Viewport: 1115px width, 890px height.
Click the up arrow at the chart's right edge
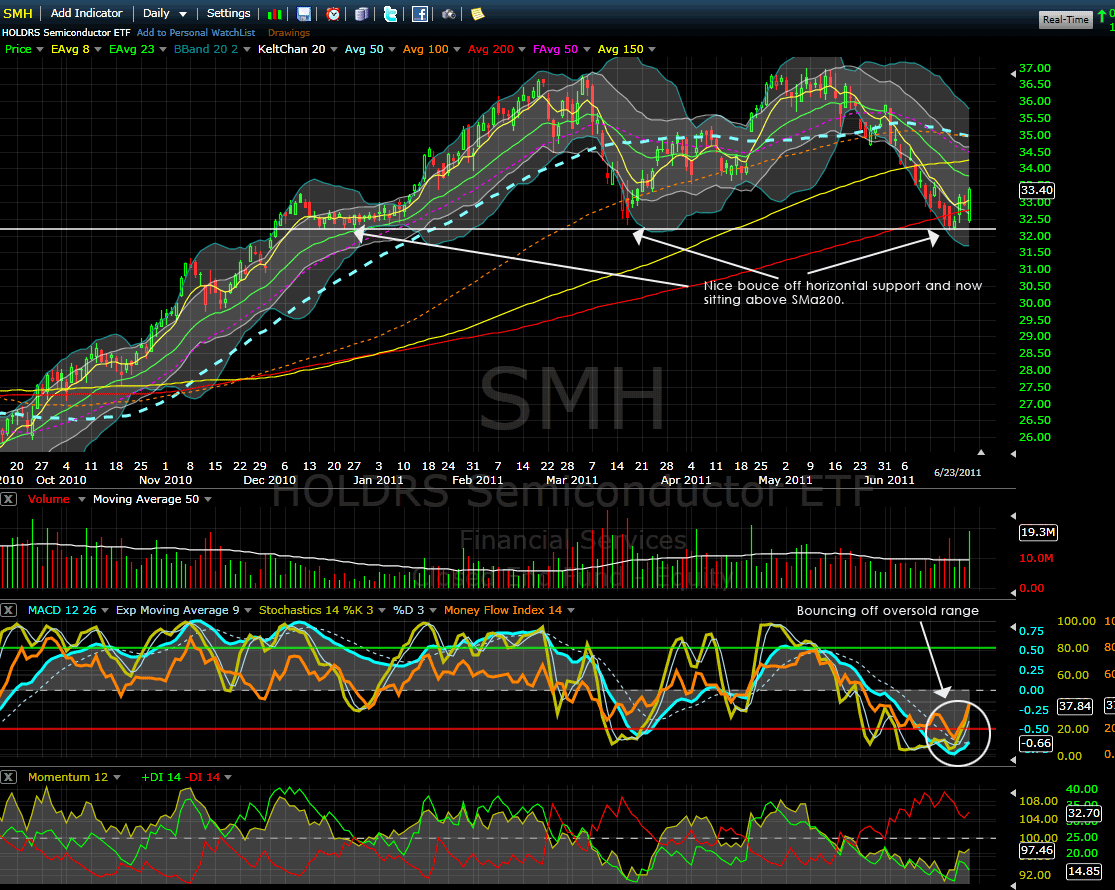[x=981, y=452]
